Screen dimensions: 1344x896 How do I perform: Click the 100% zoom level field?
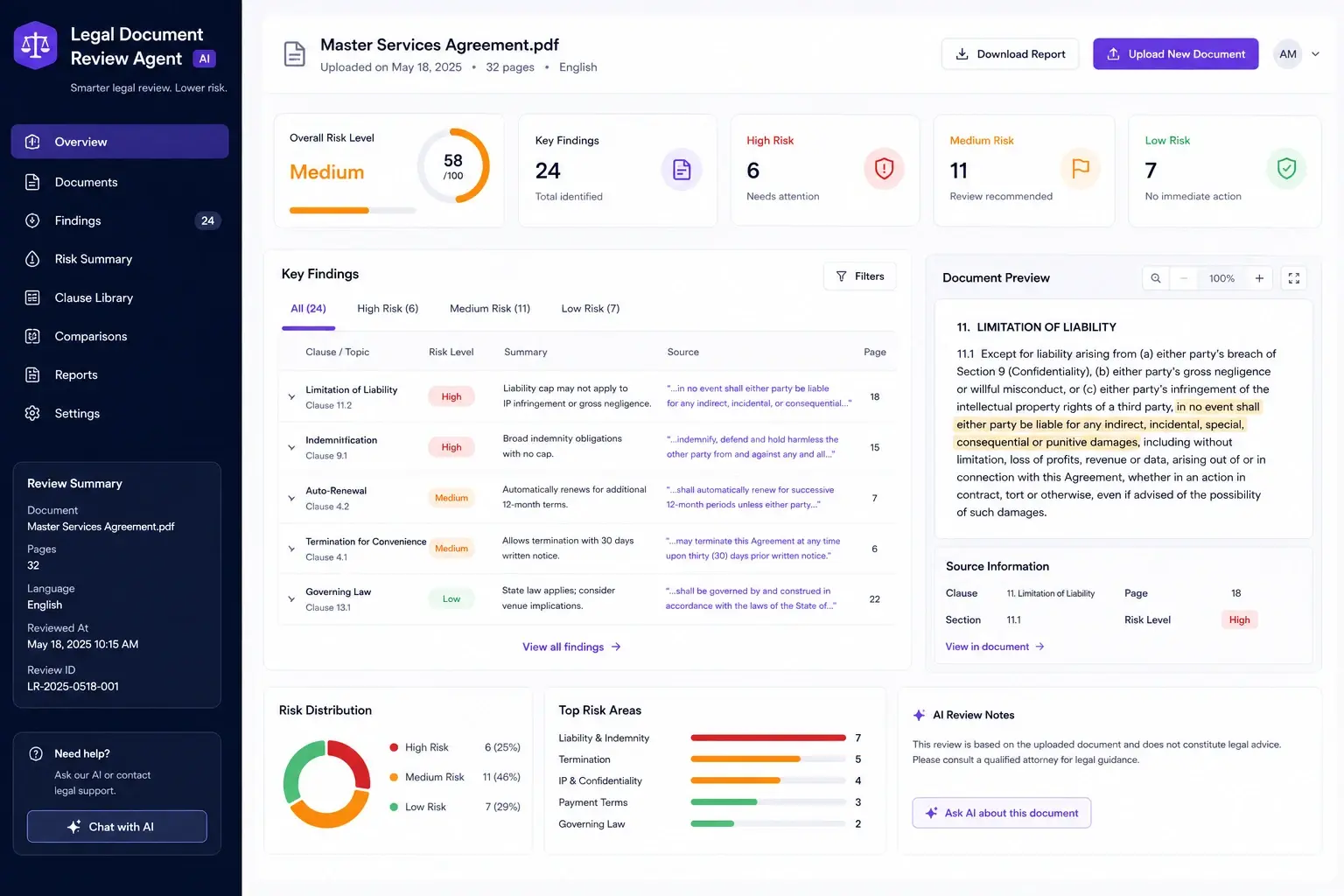click(x=1221, y=278)
